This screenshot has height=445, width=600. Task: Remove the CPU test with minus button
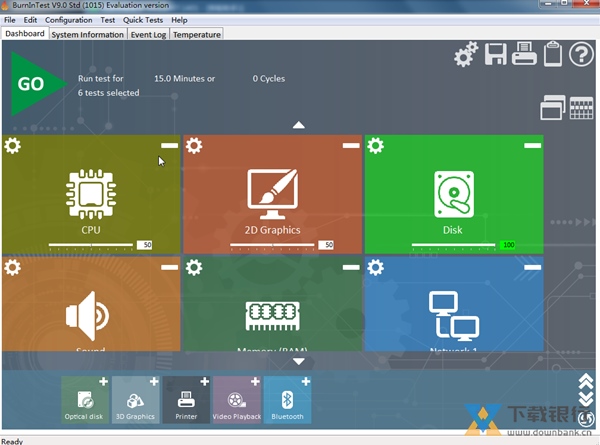point(169,146)
